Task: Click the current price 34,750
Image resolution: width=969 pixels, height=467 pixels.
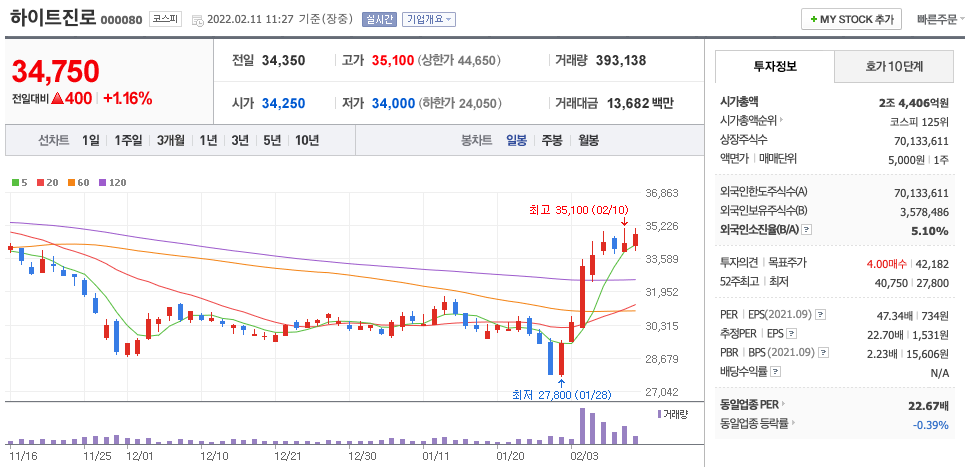Action: [x=56, y=72]
